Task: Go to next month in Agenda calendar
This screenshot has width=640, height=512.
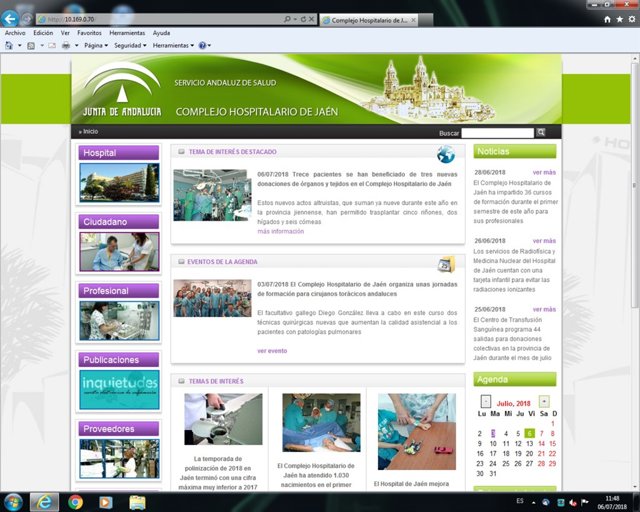Action: click(x=542, y=401)
